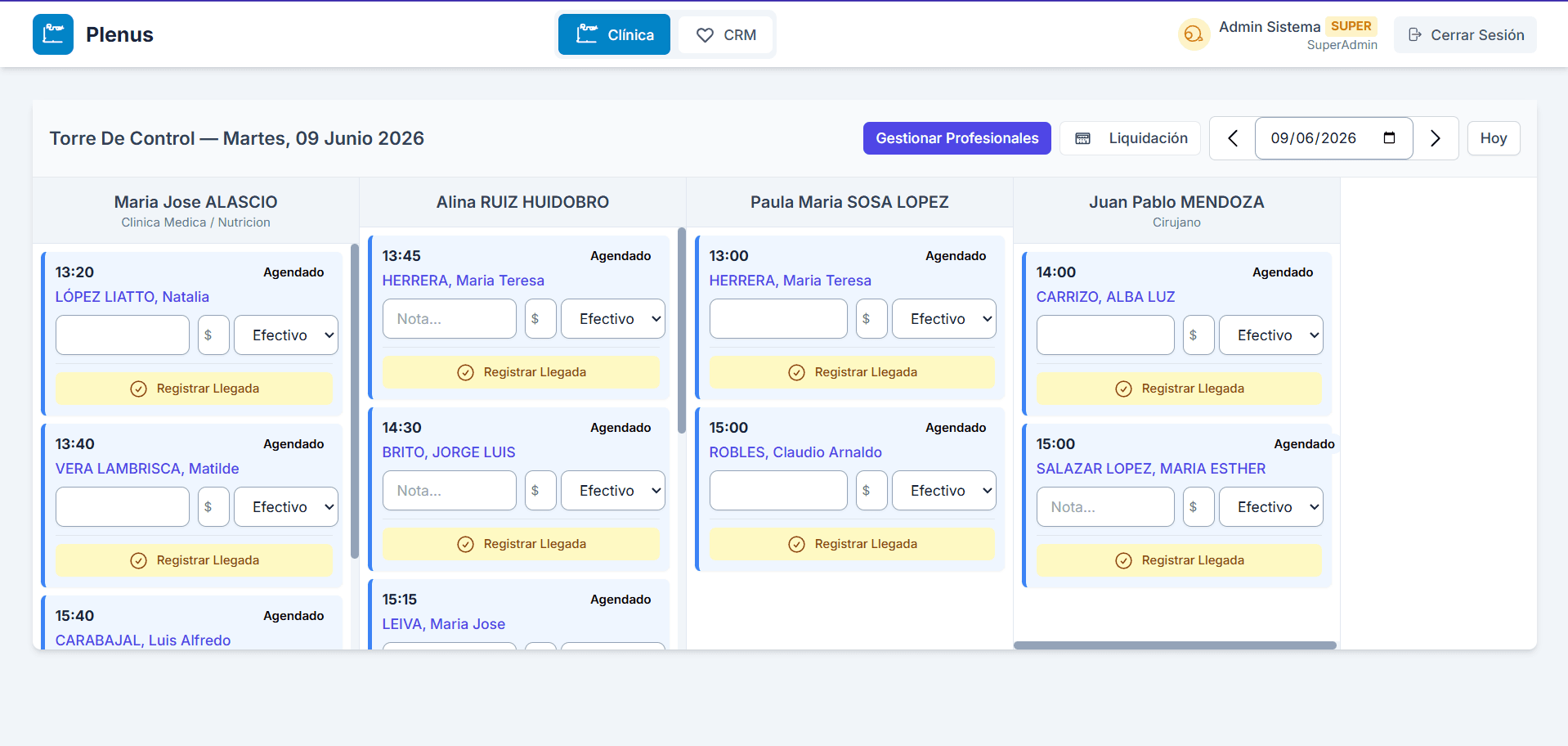1568x746 pixels.
Task: Click note field for CARRIZO, ALBA LUZ
Action: pos(1105,335)
